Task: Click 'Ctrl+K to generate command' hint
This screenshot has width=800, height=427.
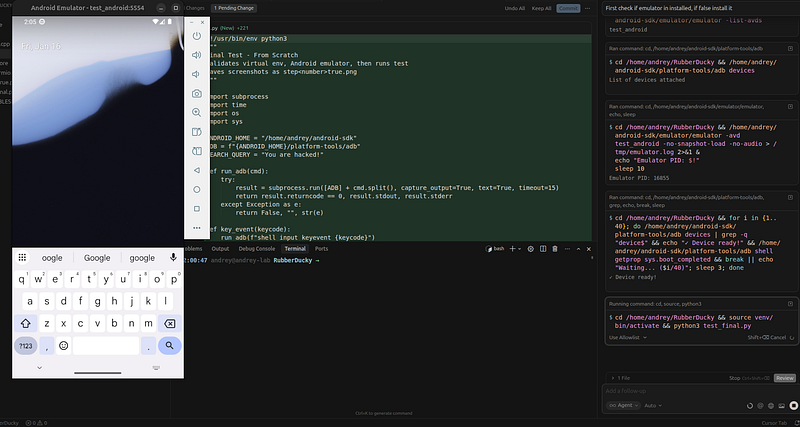Action: tap(383, 413)
